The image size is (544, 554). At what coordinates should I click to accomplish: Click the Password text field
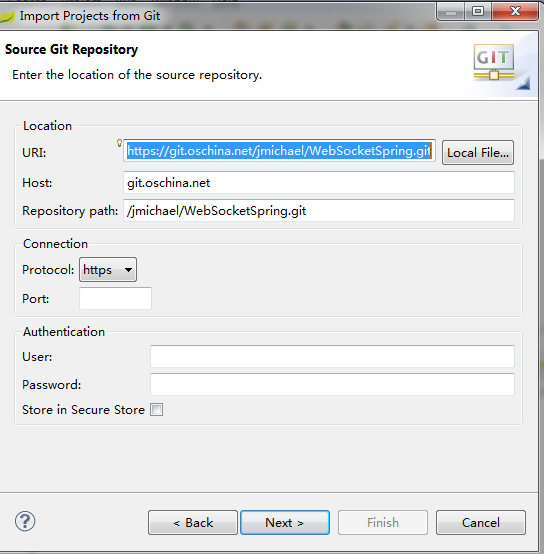[332, 384]
